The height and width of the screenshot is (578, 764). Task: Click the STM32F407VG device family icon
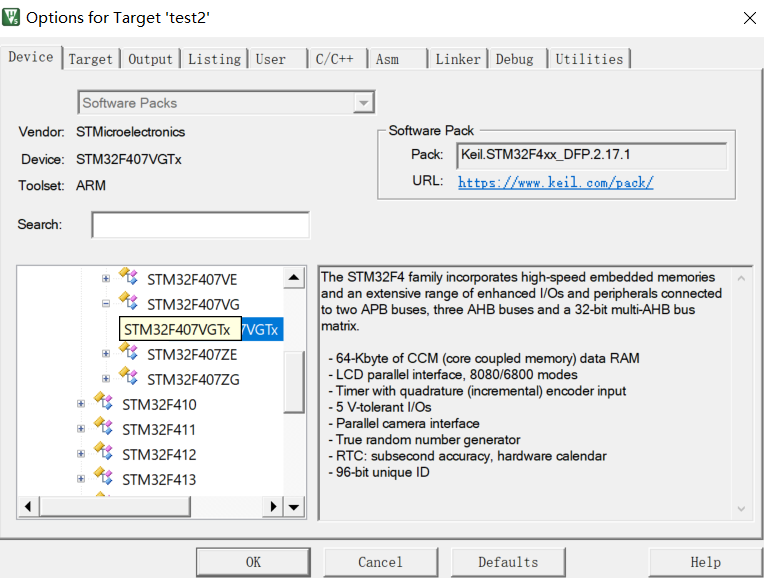(129, 301)
